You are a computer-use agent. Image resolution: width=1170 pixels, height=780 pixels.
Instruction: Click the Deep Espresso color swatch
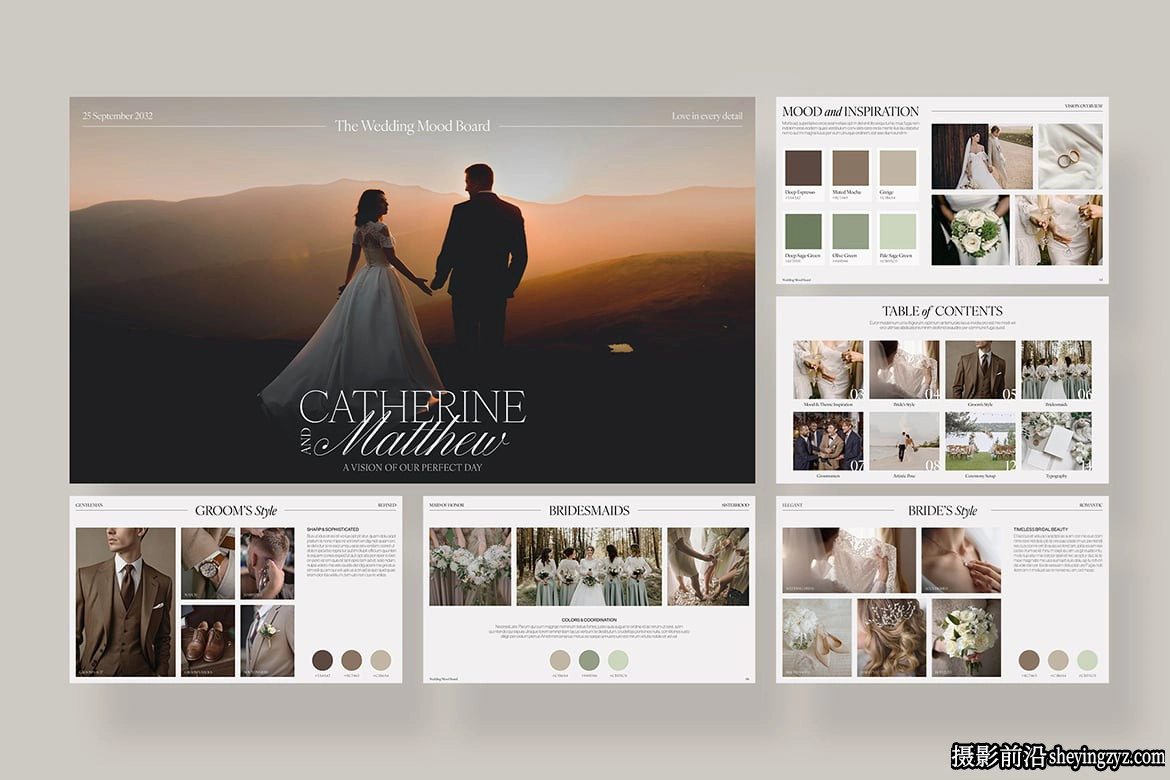tap(803, 168)
